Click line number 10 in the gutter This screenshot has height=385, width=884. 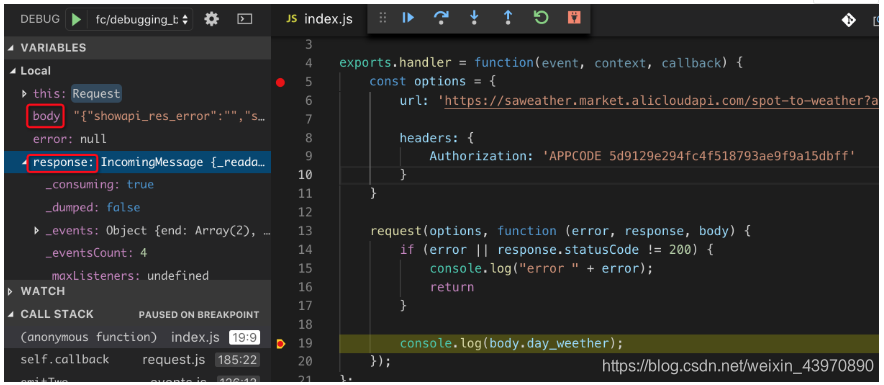pos(305,175)
